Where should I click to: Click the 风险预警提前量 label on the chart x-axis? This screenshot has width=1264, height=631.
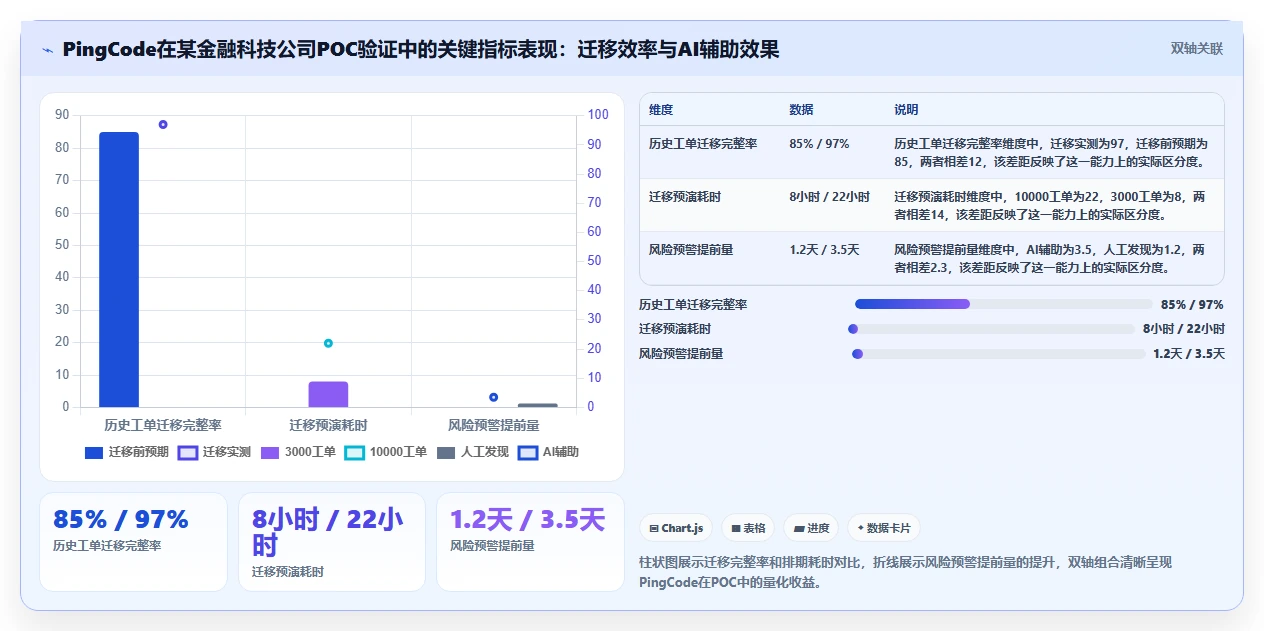[x=494, y=425]
